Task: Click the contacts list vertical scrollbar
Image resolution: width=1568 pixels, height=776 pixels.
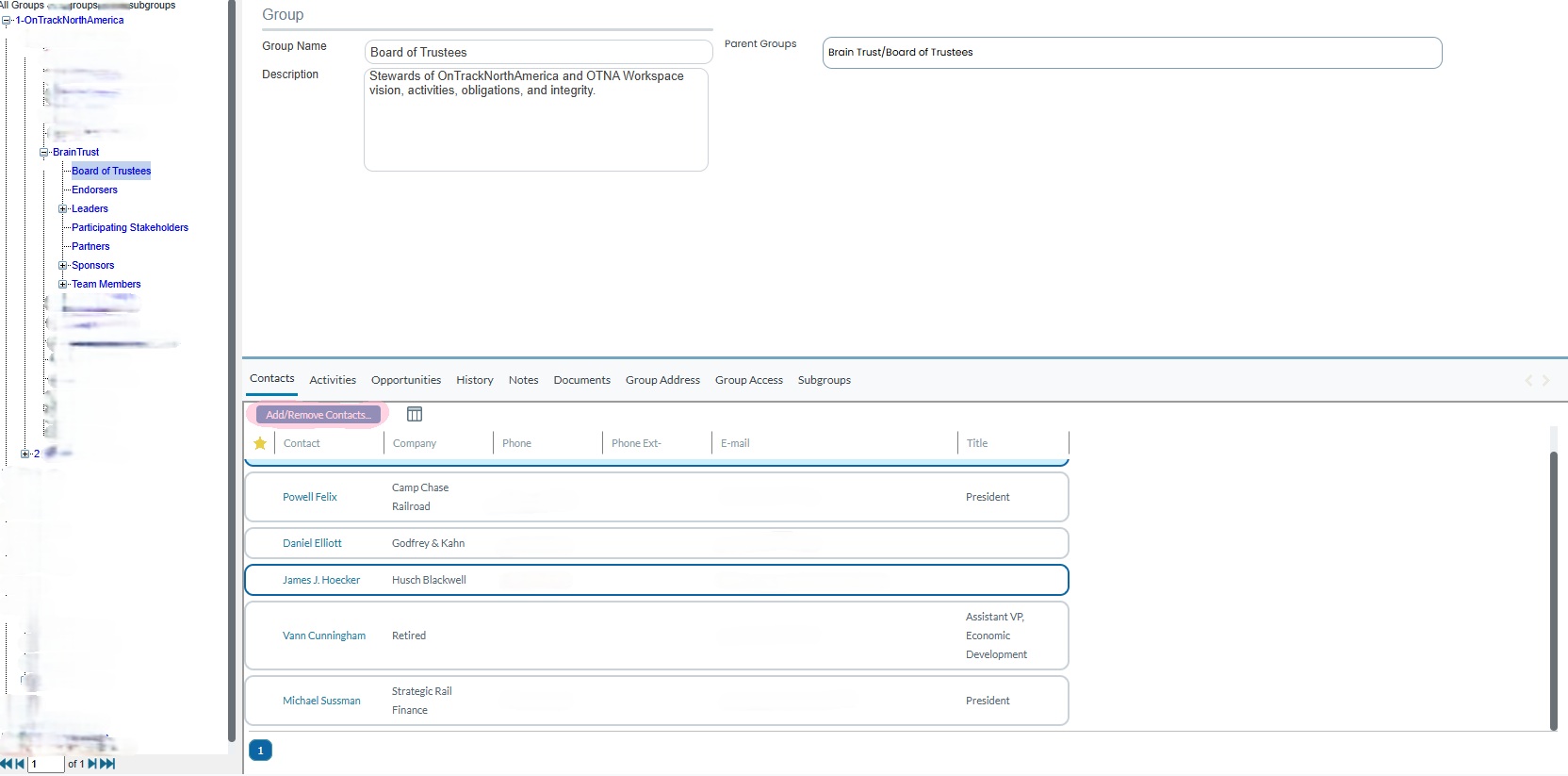Action: point(1554,585)
